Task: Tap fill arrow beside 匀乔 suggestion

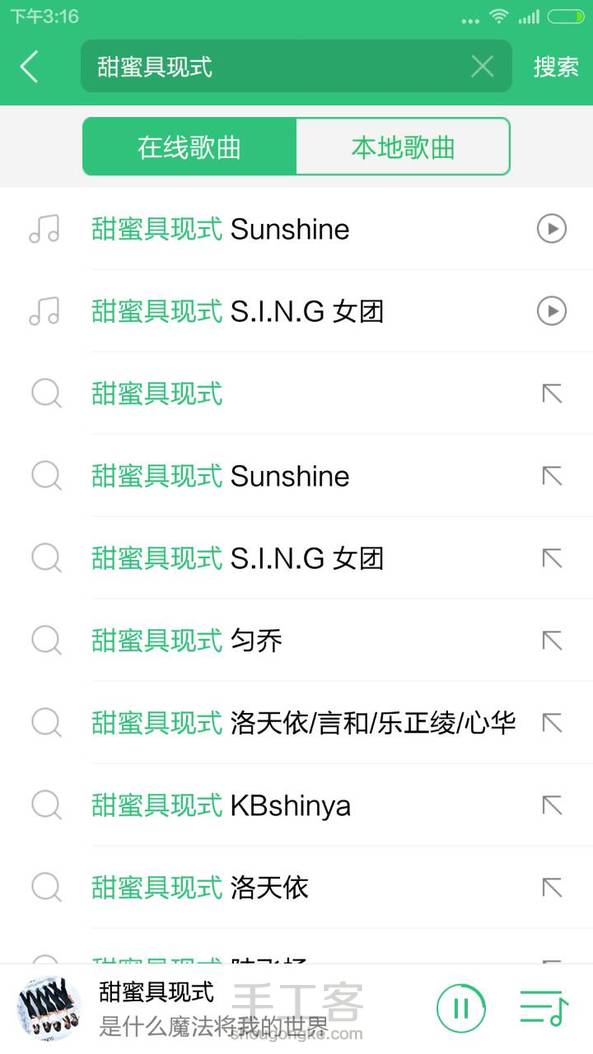Action: point(552,641)
